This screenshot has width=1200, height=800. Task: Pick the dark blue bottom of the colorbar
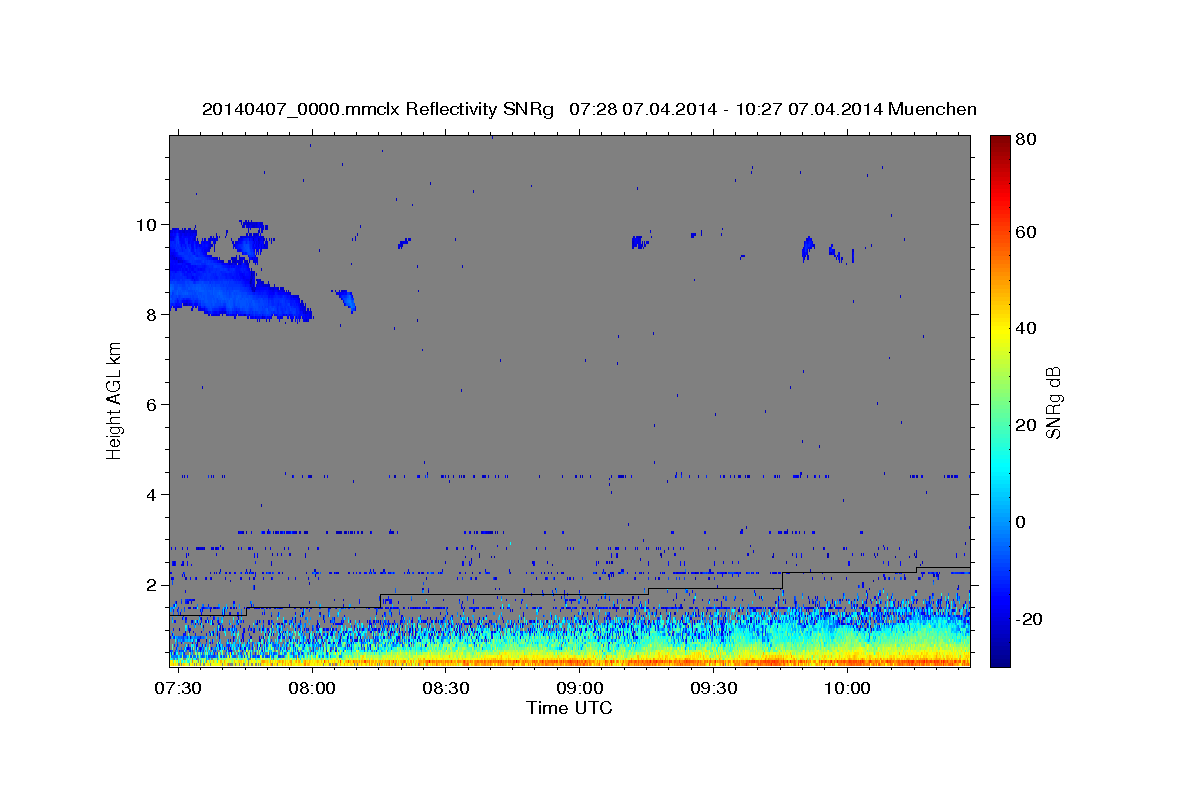[1000, 659]
